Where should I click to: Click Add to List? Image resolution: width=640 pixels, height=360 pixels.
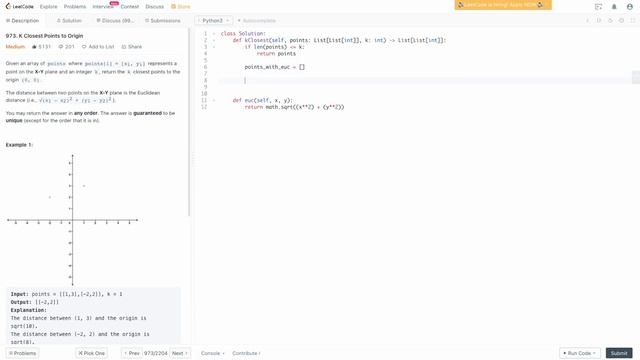click(x=98, y=47)
